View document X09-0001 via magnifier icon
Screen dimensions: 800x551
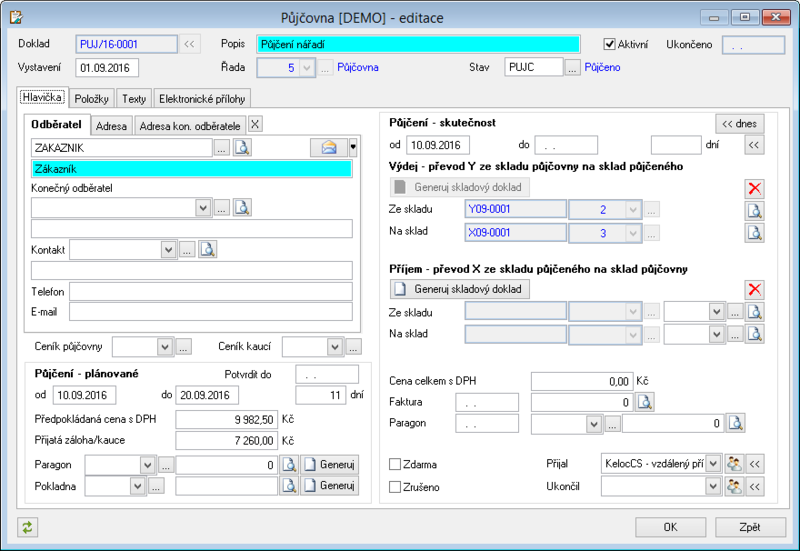tap(755, 233)
